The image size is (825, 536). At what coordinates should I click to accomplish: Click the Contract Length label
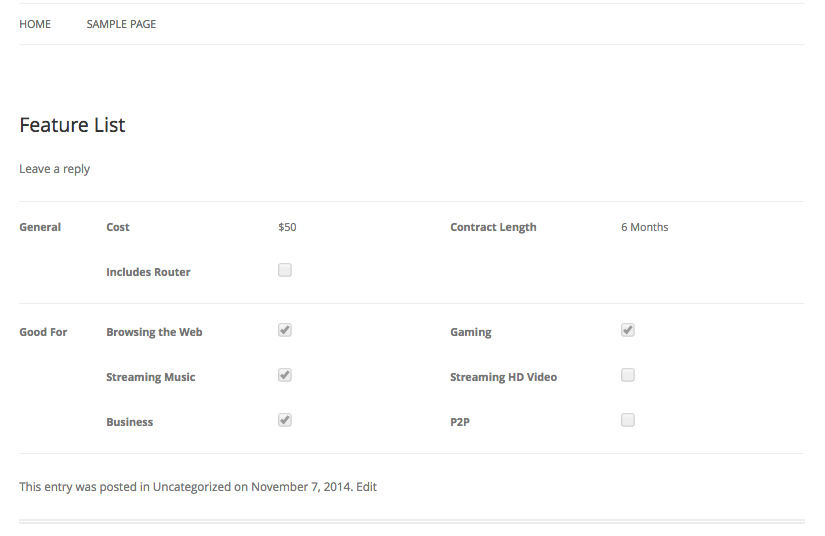click(x=493, y=227)
